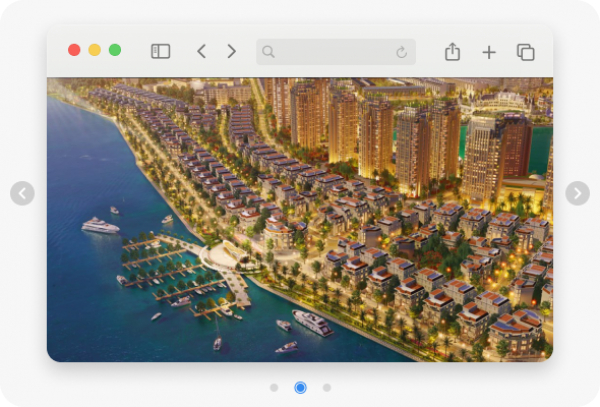
Task: Open a new tab with plus icon
Action: click(x=488, y=52)
